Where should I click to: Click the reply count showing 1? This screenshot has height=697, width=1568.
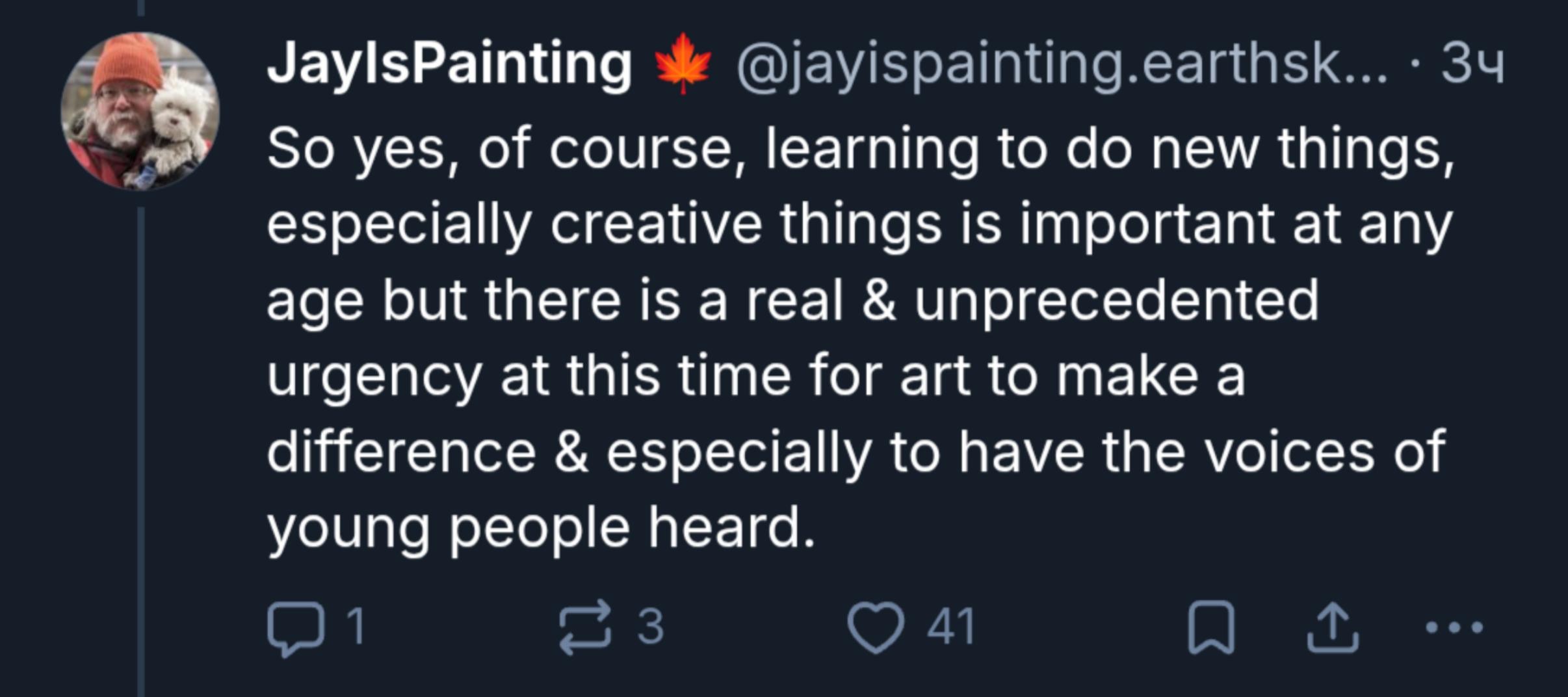pos(356,627)
